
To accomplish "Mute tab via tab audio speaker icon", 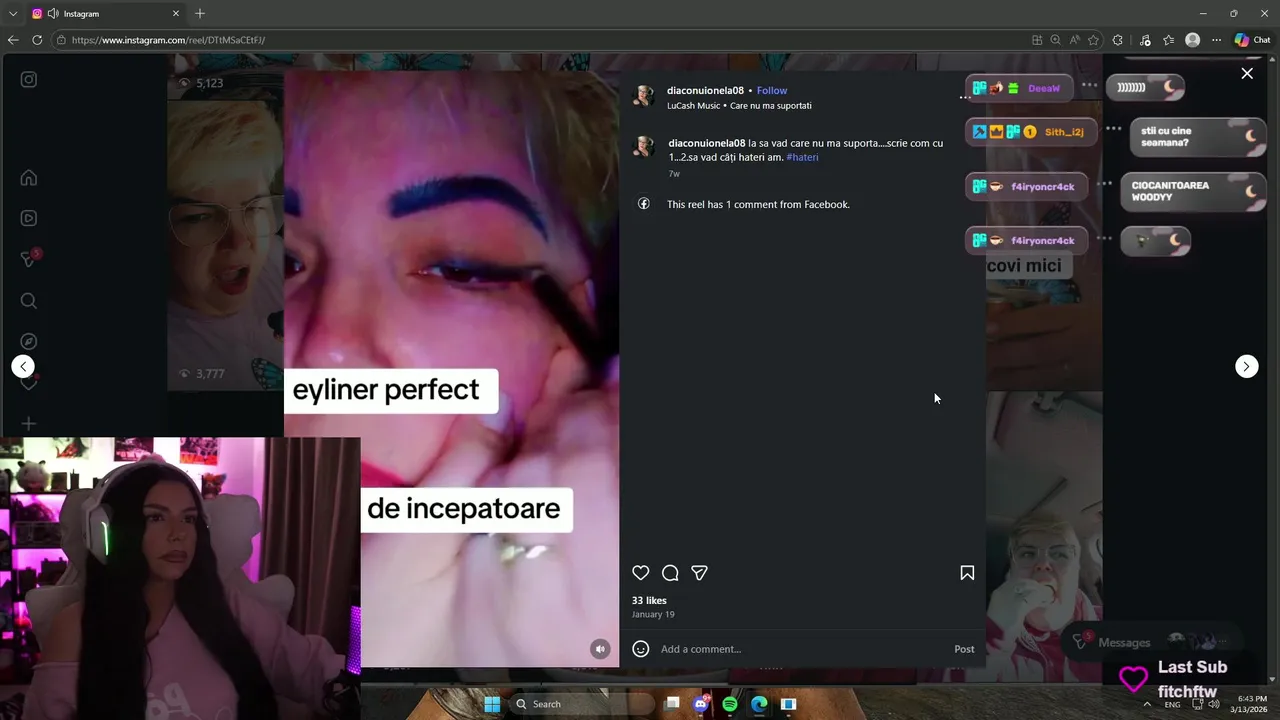I will 52,14.
